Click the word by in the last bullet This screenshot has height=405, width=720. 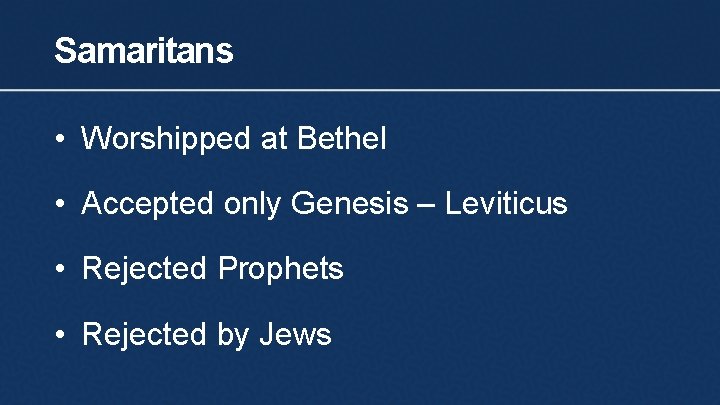[x=233, y=335]
